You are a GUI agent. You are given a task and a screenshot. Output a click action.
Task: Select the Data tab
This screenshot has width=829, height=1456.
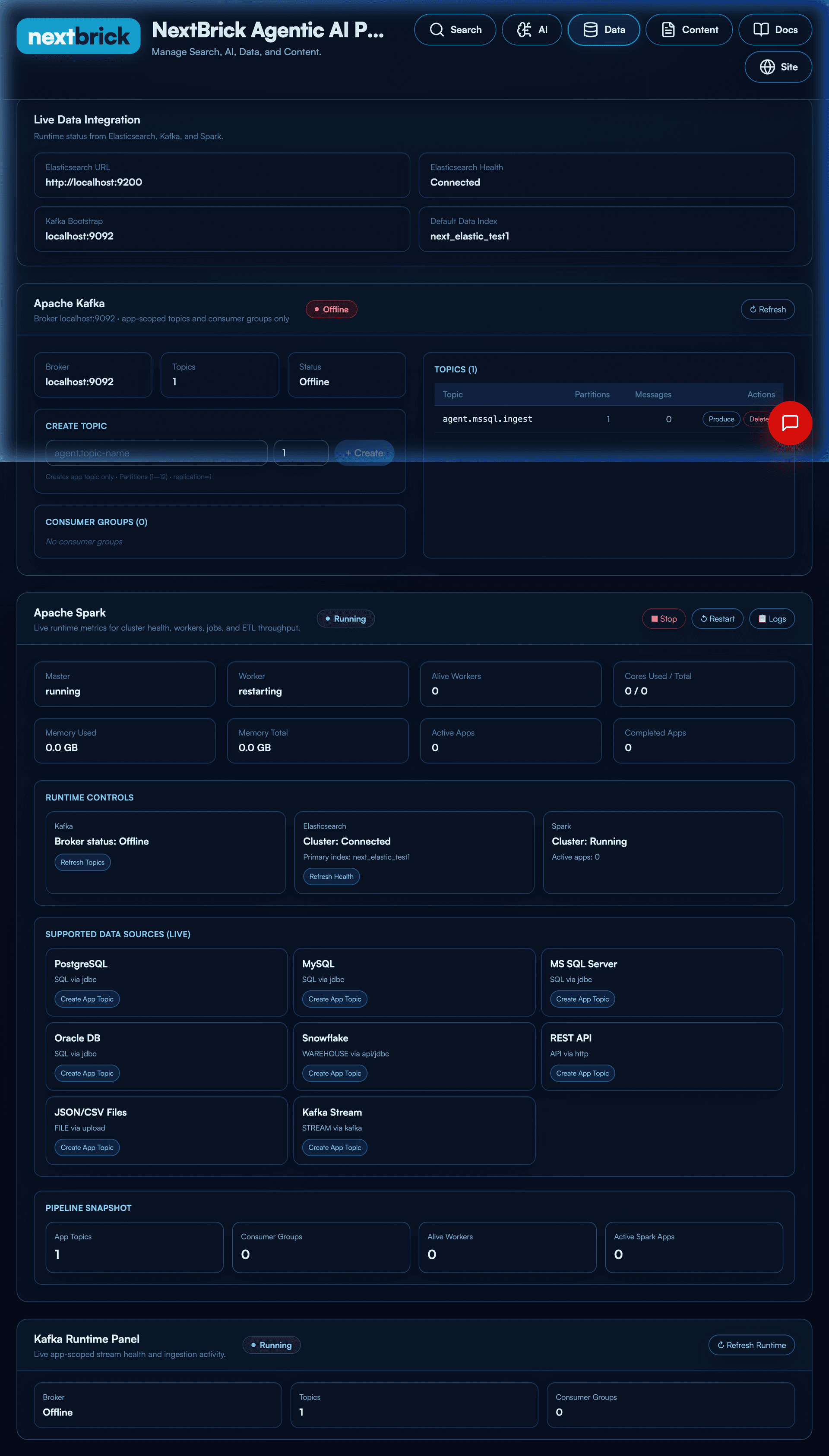604,30
